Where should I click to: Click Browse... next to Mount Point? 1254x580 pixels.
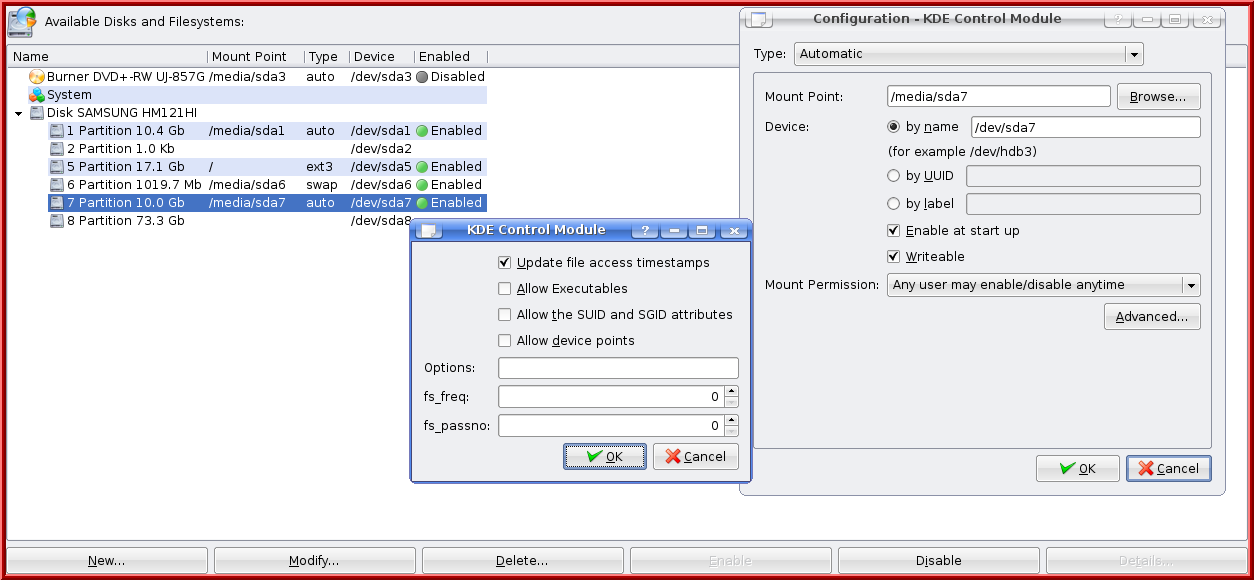point(1158,97)
